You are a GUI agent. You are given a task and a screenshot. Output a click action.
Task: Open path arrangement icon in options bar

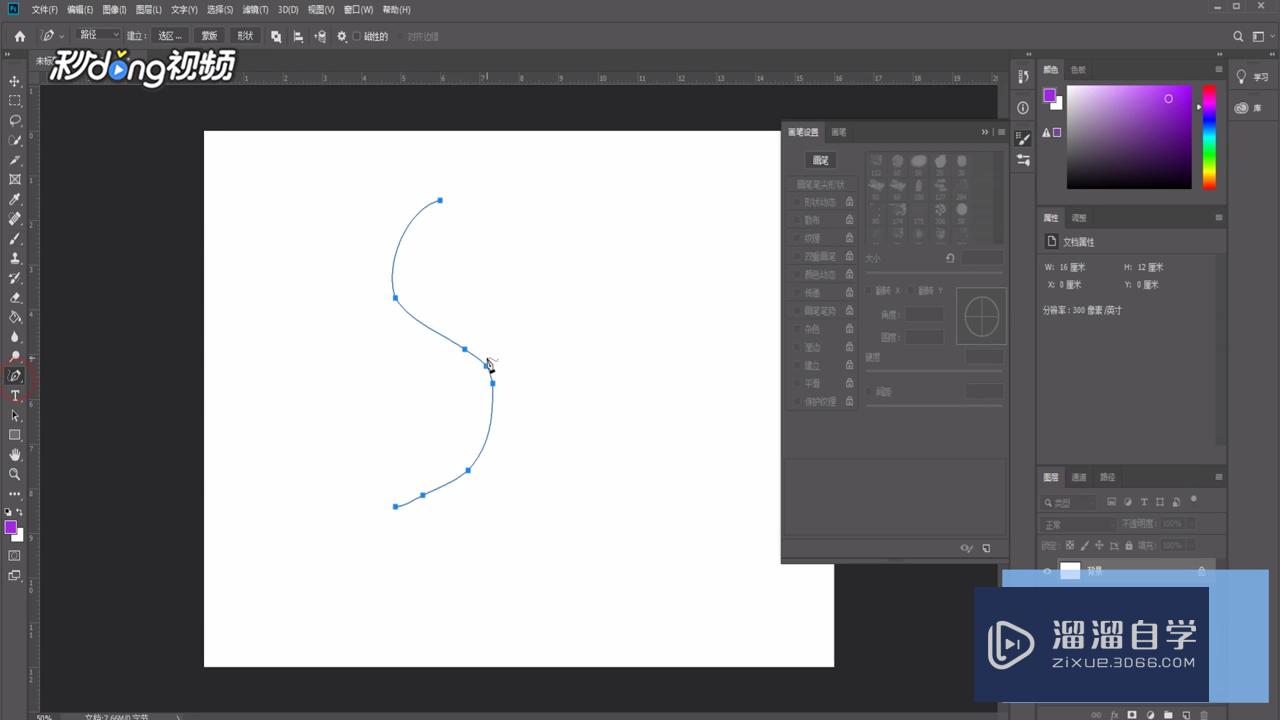pos(320,36)
